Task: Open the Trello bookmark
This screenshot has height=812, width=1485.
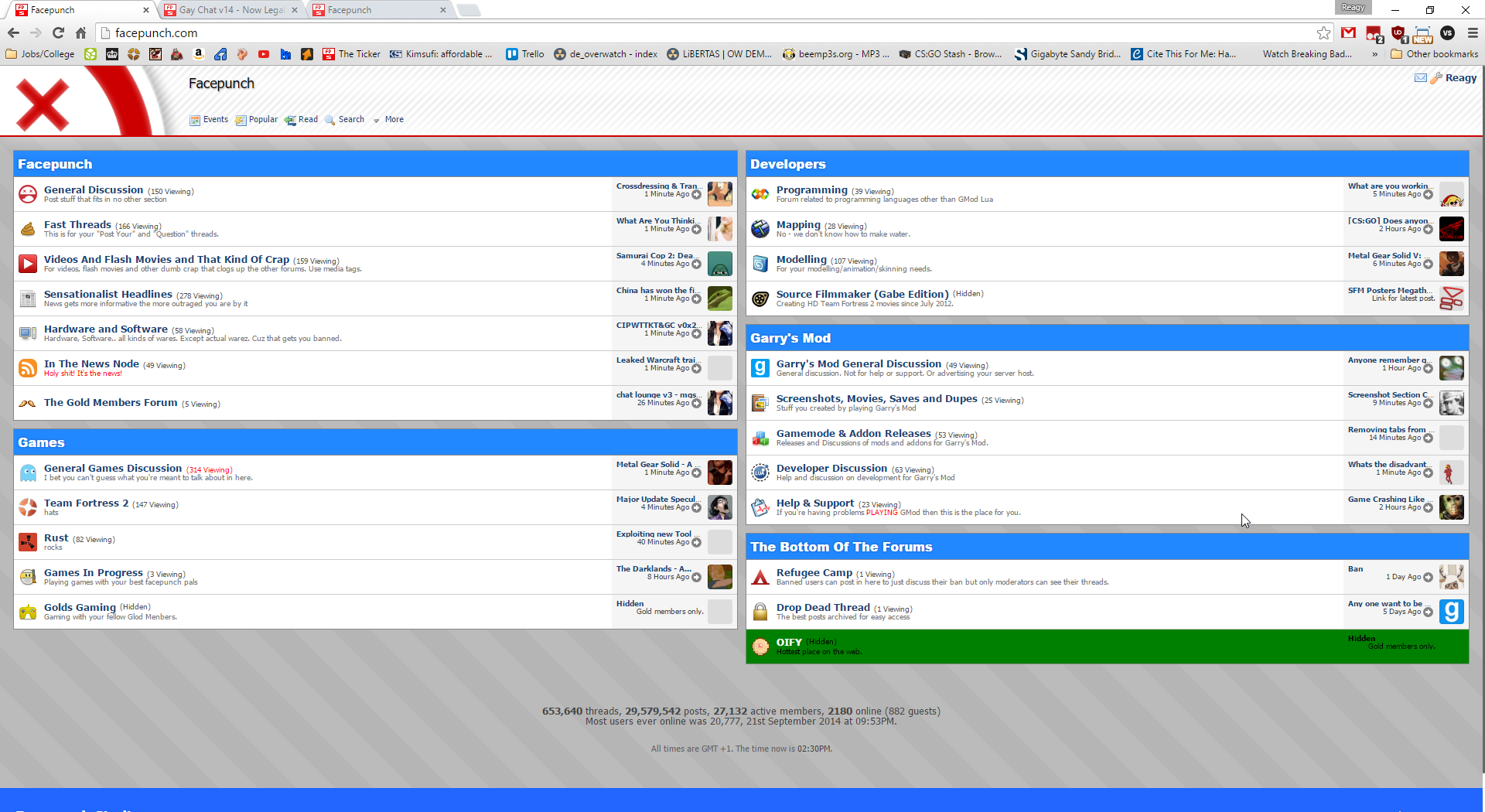Action: coord(525,54)
